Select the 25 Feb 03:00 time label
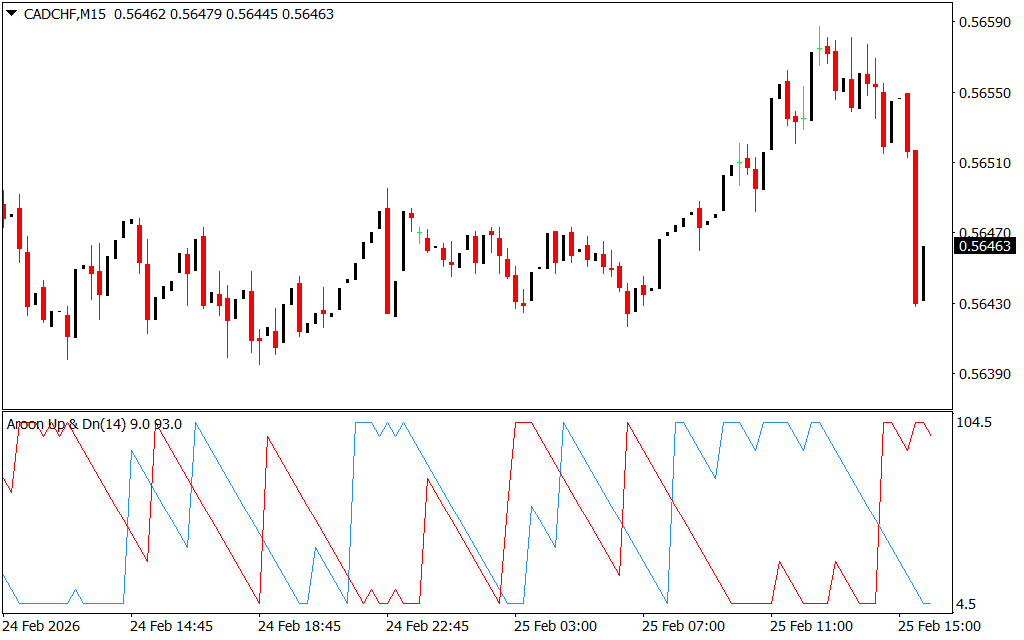Screen dimensions: 1024x640 pos(555,626)
